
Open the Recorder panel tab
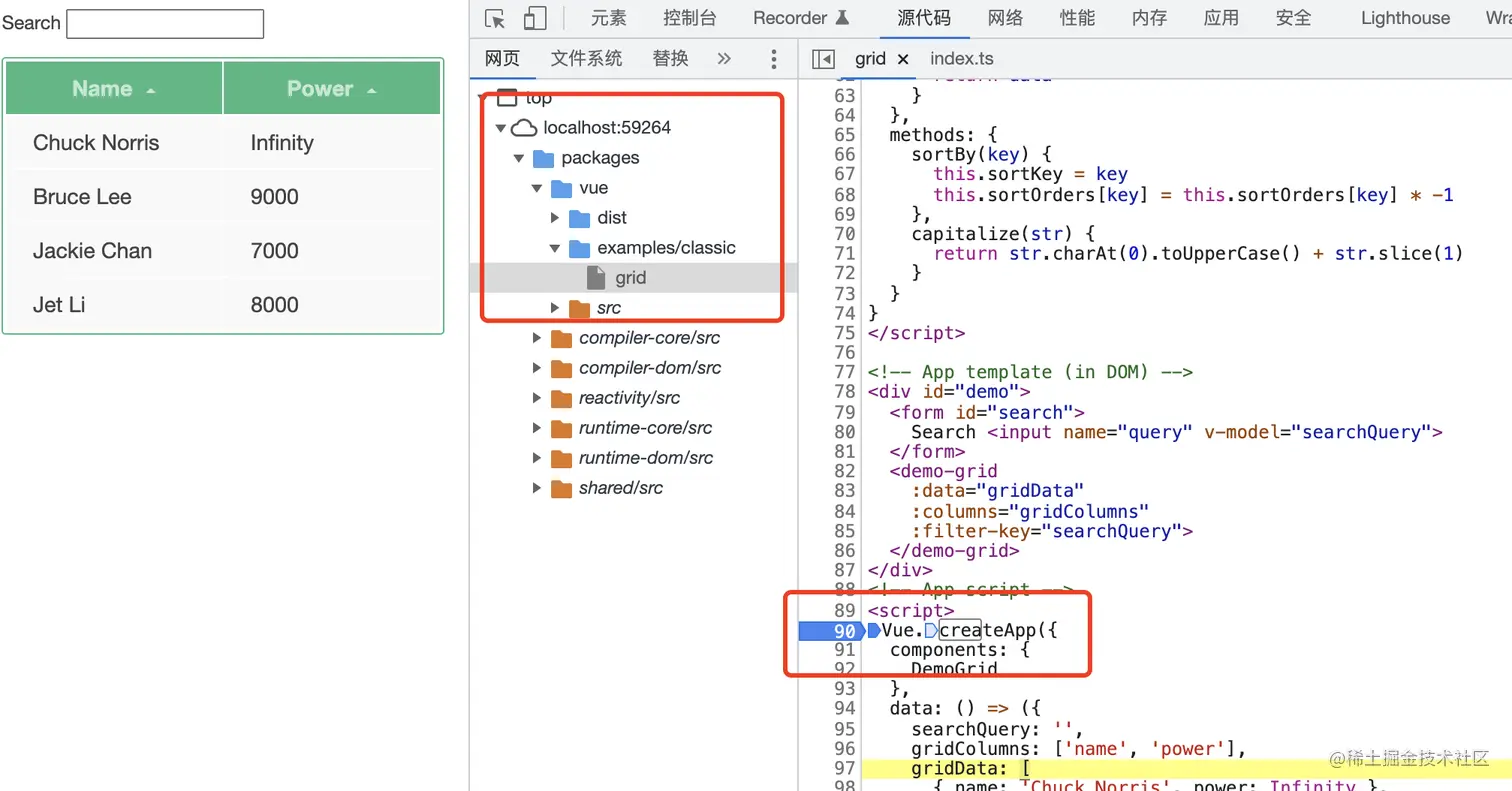click(801, 18)
